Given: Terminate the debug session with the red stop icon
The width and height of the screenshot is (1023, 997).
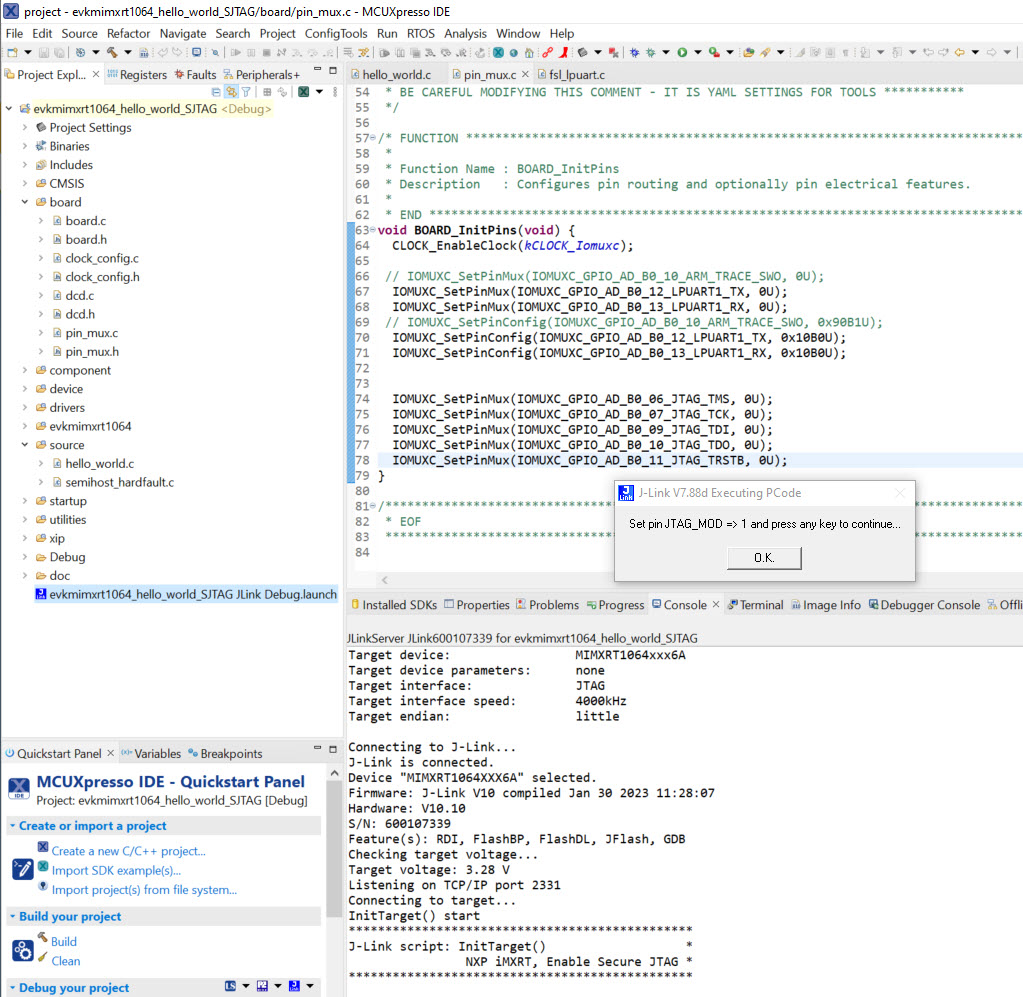Looking at the screenshot, I should (268, 50).
